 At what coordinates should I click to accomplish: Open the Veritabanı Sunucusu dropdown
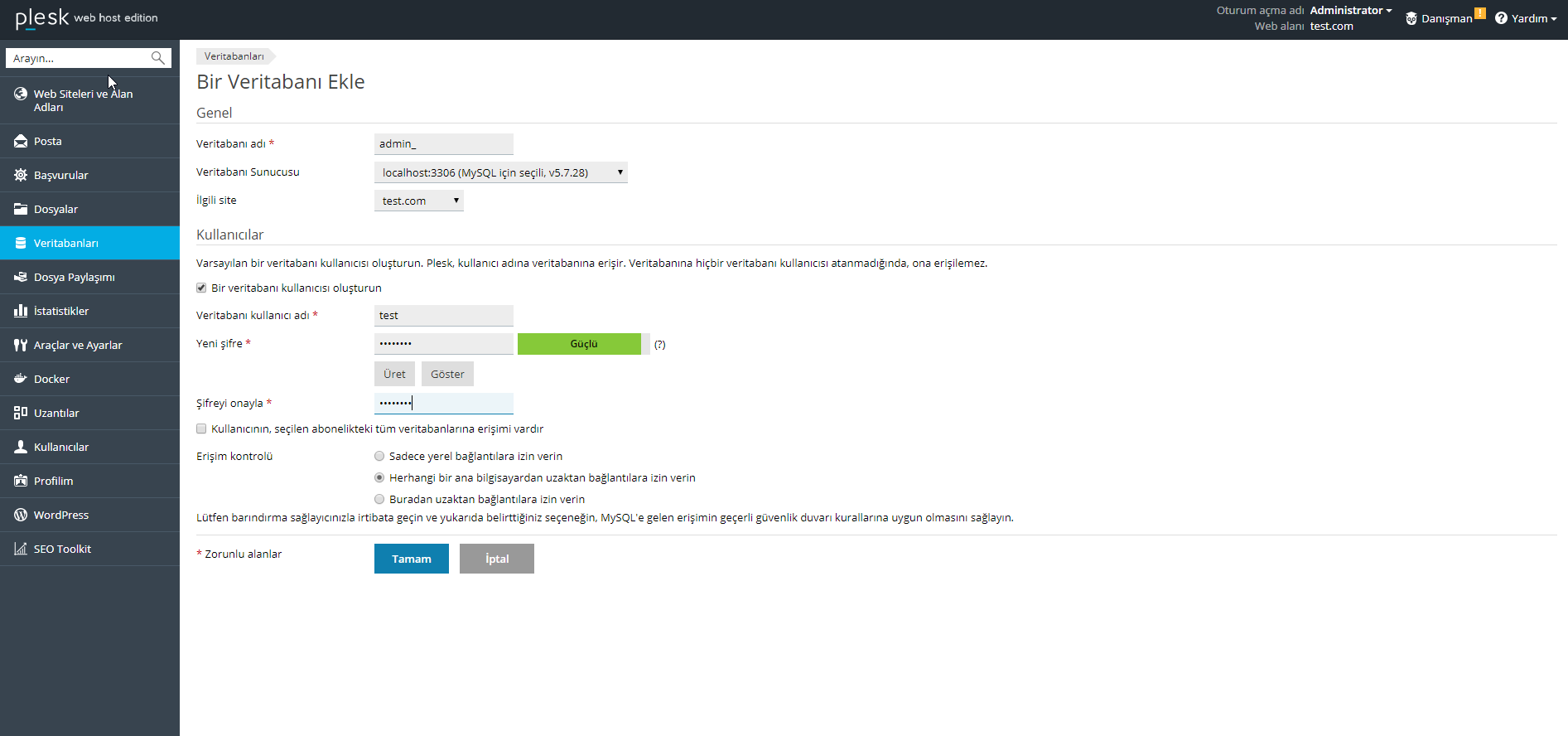[501, 172]
